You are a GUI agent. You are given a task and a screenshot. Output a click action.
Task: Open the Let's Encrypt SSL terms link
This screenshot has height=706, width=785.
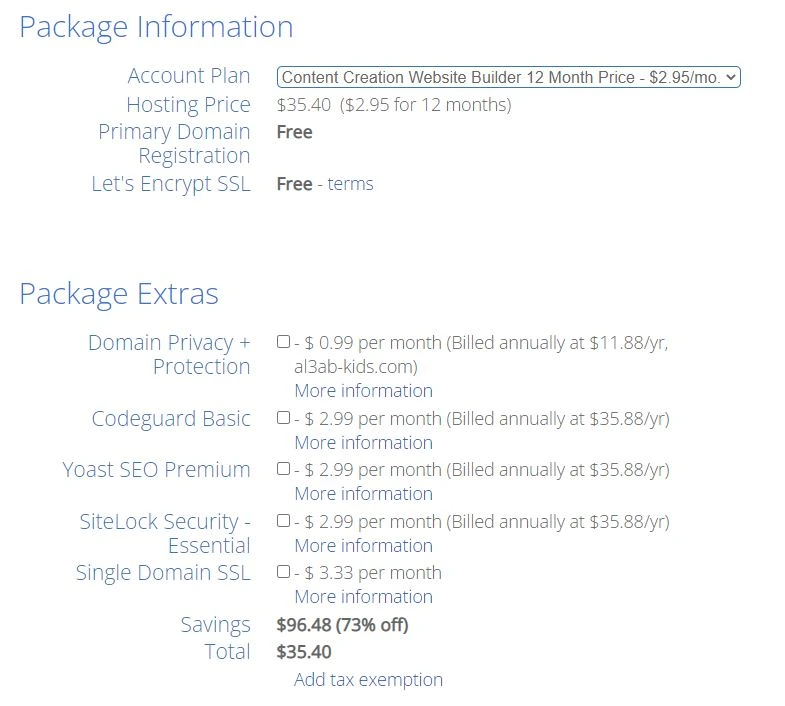click(350, 184)
